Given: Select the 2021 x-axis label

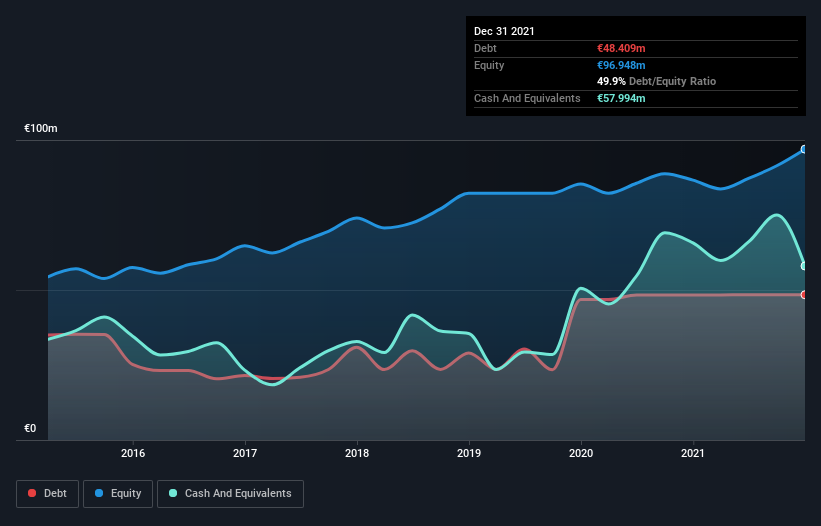Looking at the screenshot, I should (693, 453).
